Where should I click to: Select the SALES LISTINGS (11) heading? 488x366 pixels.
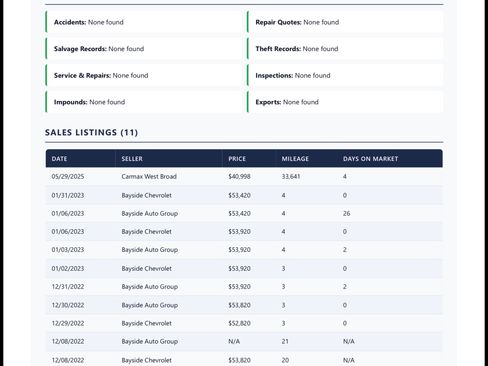[x=91, y=132]
